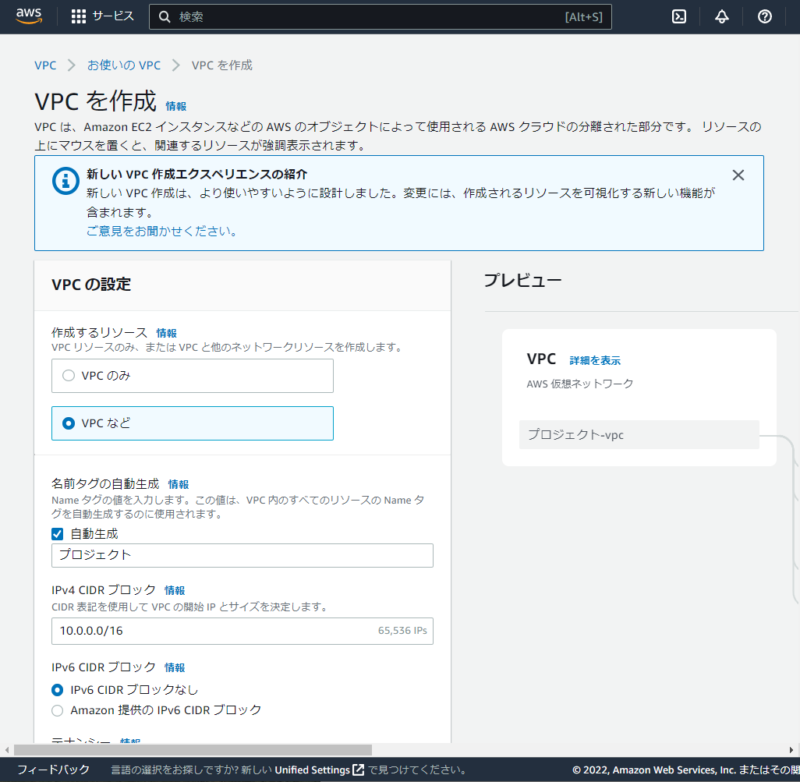The image size is (800, 782).
Task: Click the info icon in the banner
Action: (x=65, y=181)
